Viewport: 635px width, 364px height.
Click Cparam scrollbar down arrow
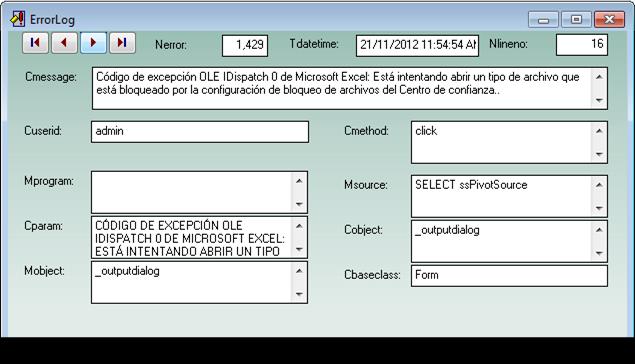[299, 249]
